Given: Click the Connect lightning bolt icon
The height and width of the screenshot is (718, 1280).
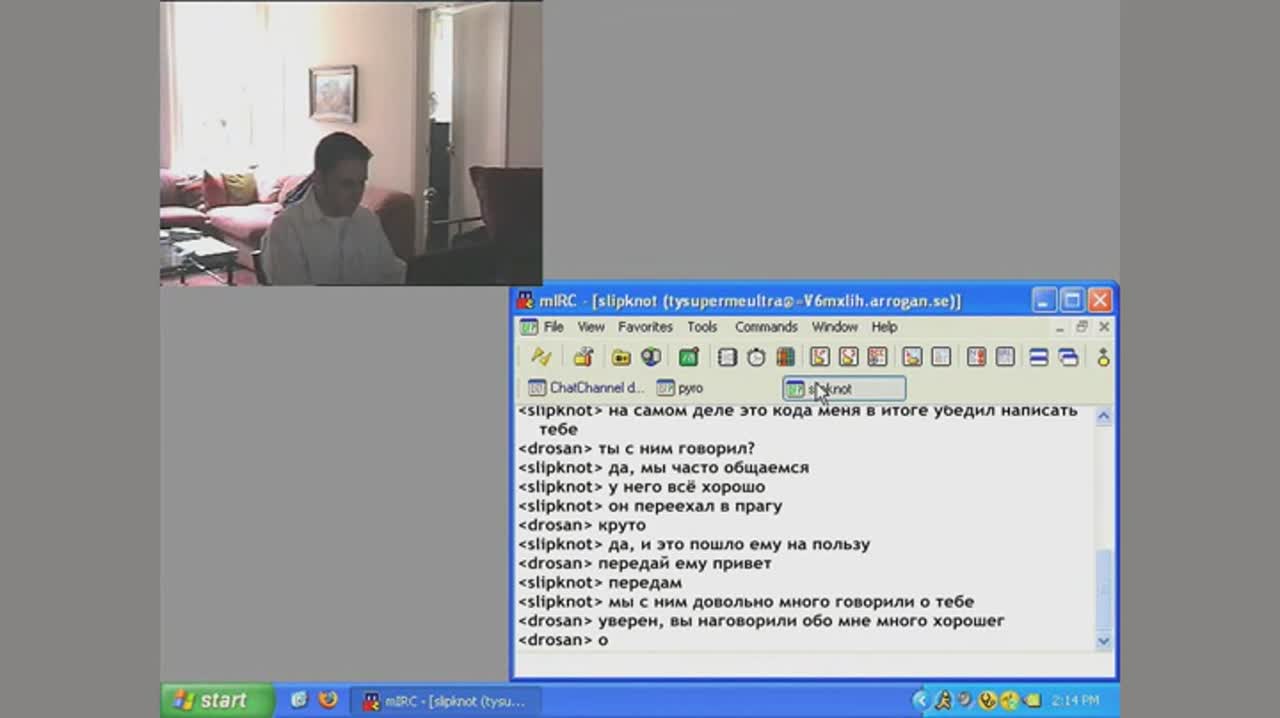Looking at the screenshot, I should point(541,357).
